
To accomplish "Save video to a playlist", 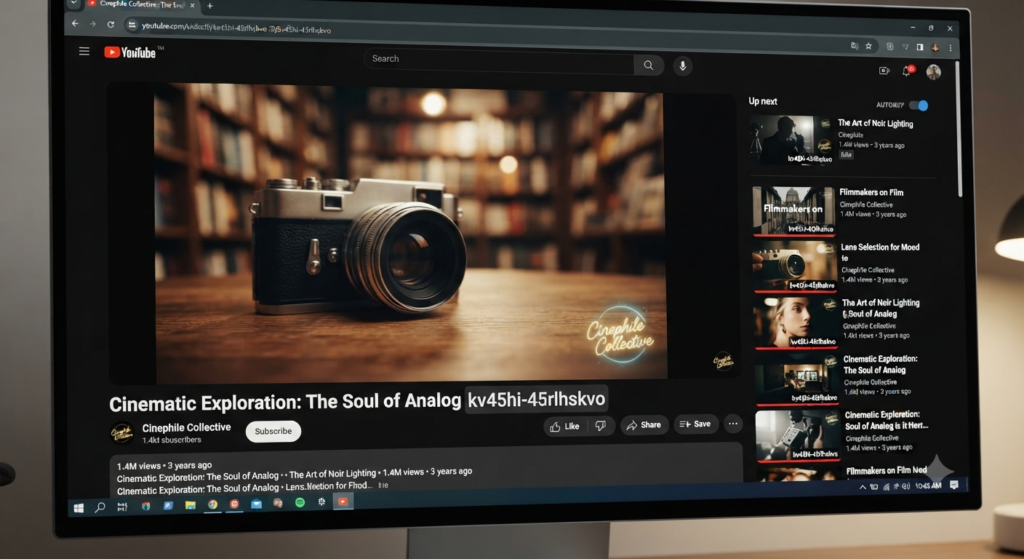I will pos(696,424).
